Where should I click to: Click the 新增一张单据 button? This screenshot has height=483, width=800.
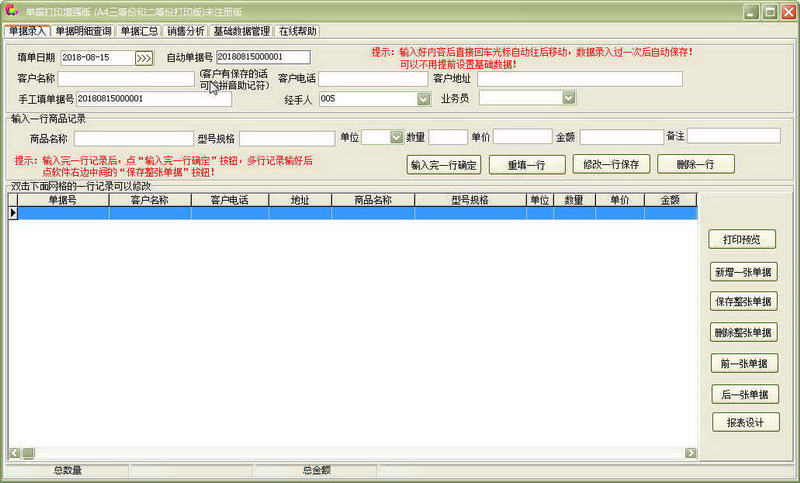(742, 272)
